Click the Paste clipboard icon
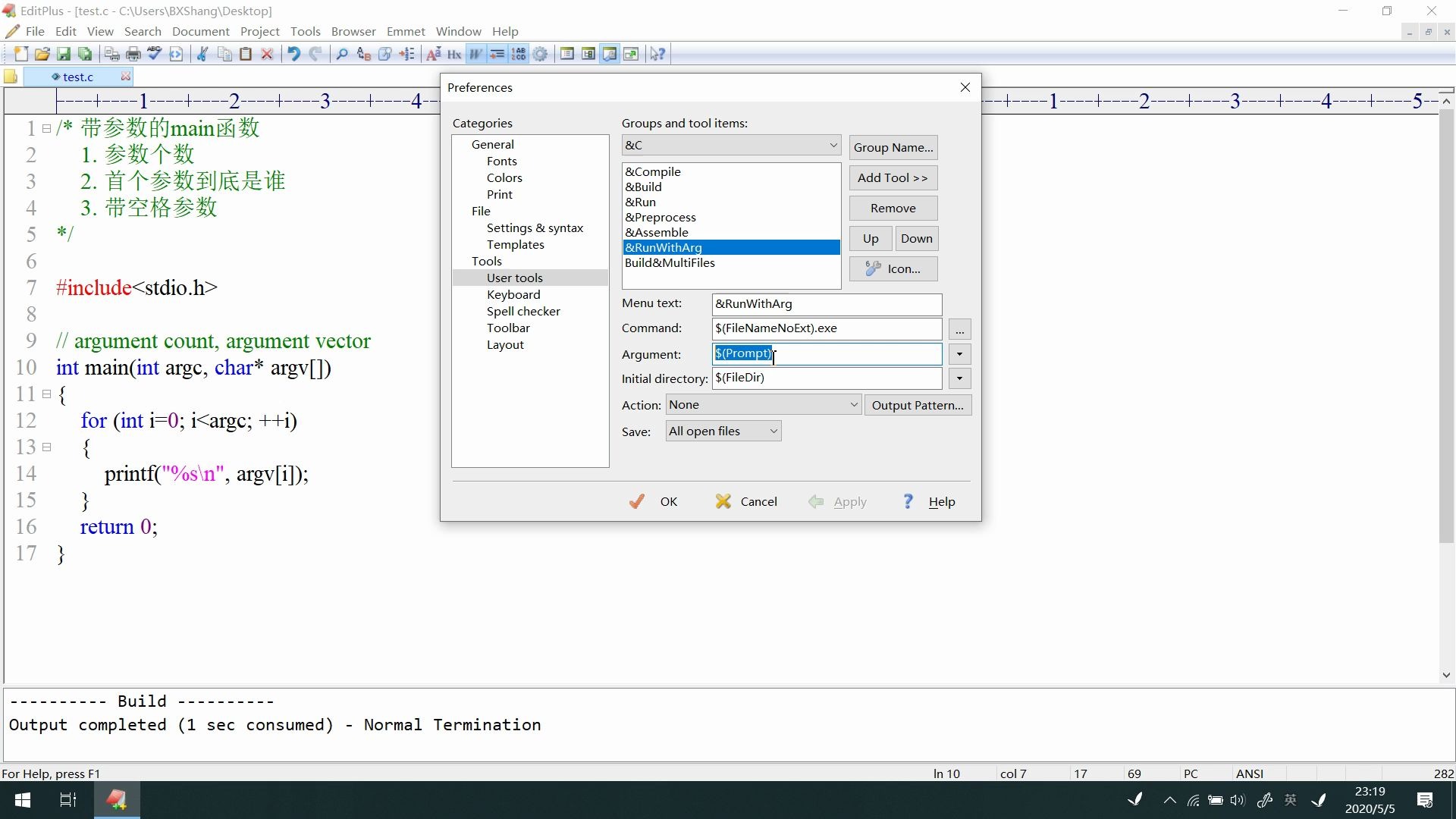 click(246, 54)
